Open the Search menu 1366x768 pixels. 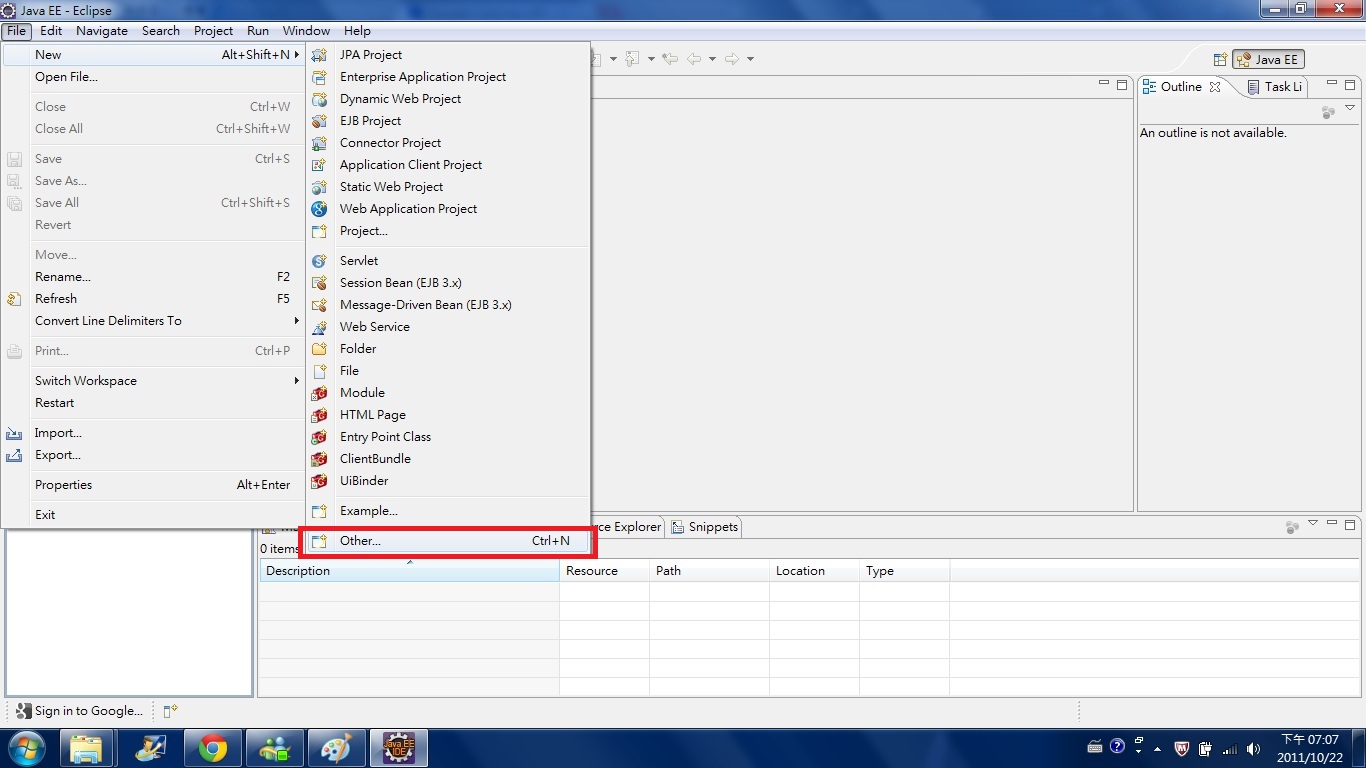coord(161,31)
